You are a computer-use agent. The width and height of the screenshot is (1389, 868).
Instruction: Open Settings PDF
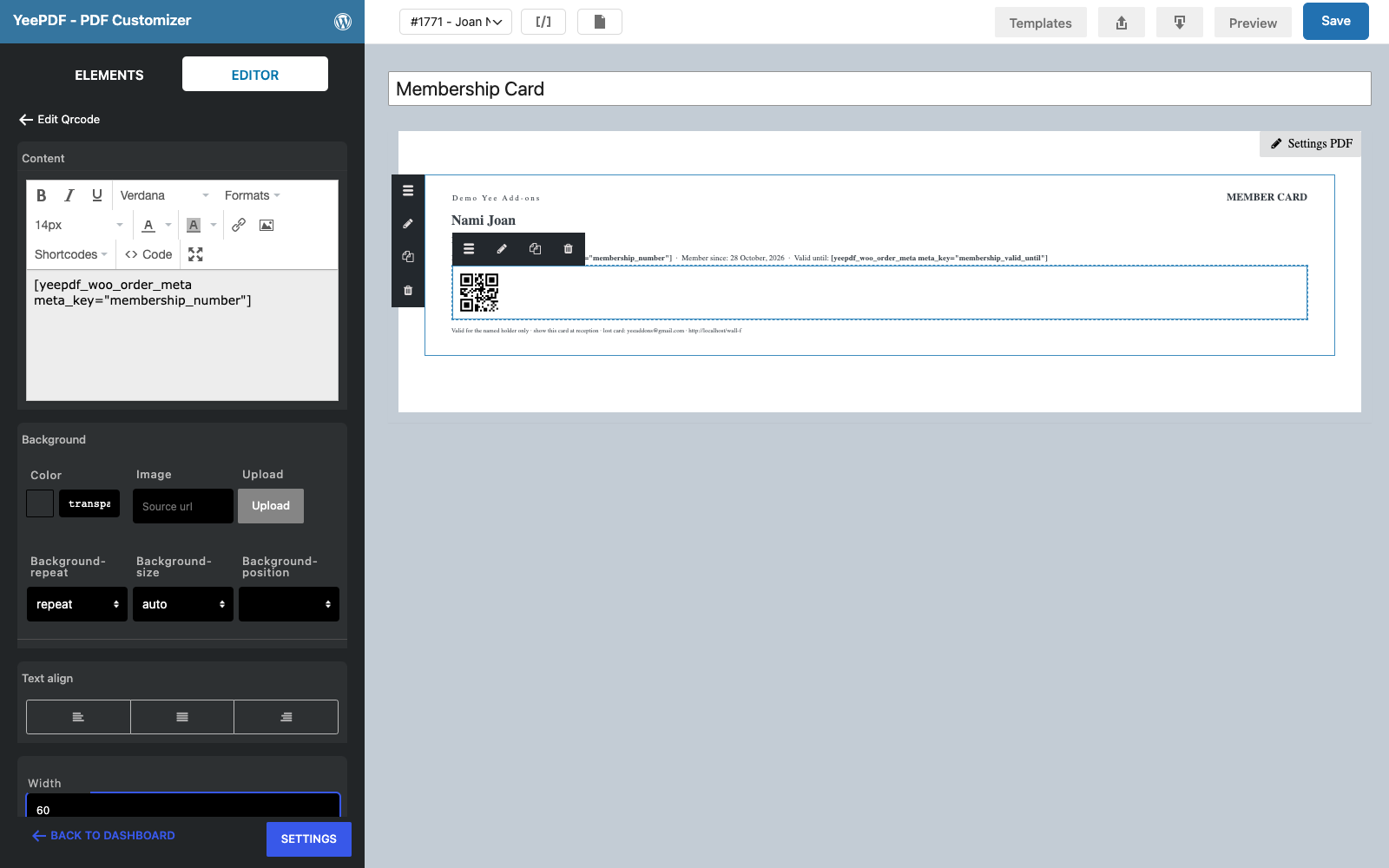1311,144
